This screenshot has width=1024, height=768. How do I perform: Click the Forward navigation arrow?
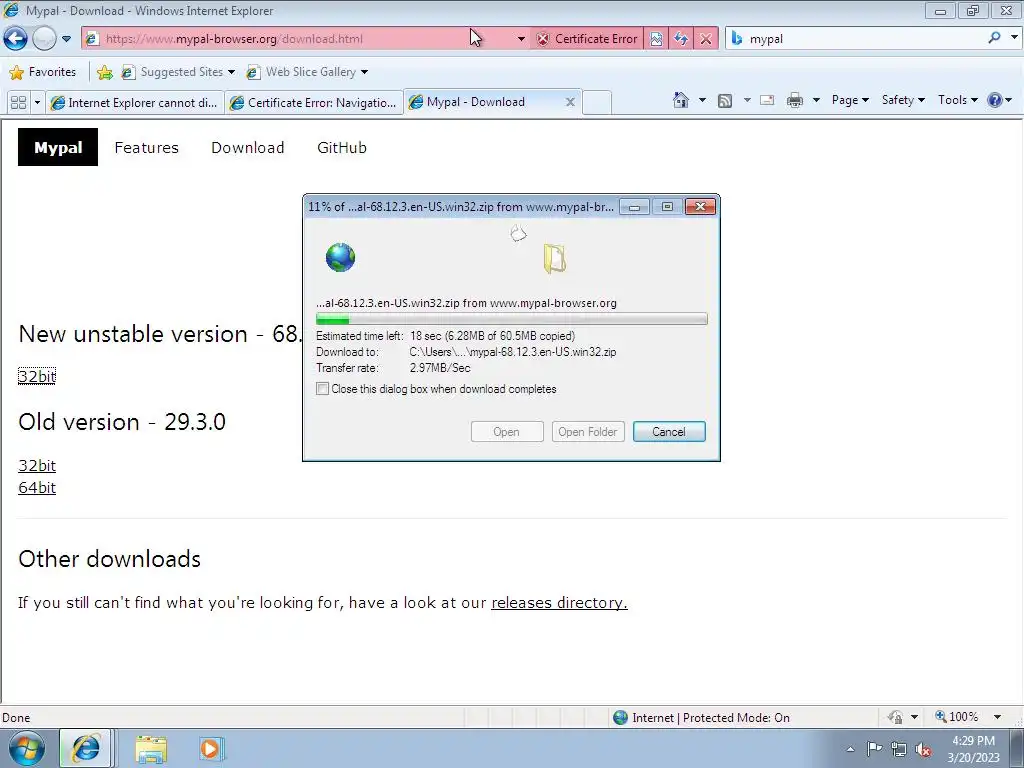[44, 39]
